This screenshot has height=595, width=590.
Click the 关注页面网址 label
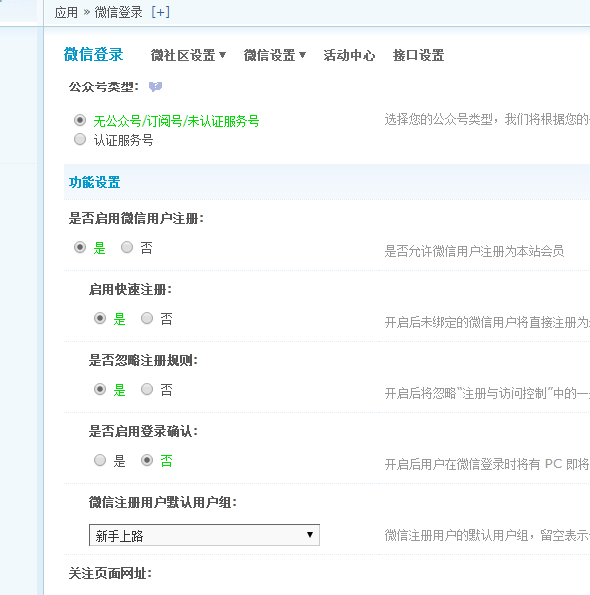click(110, 573)
